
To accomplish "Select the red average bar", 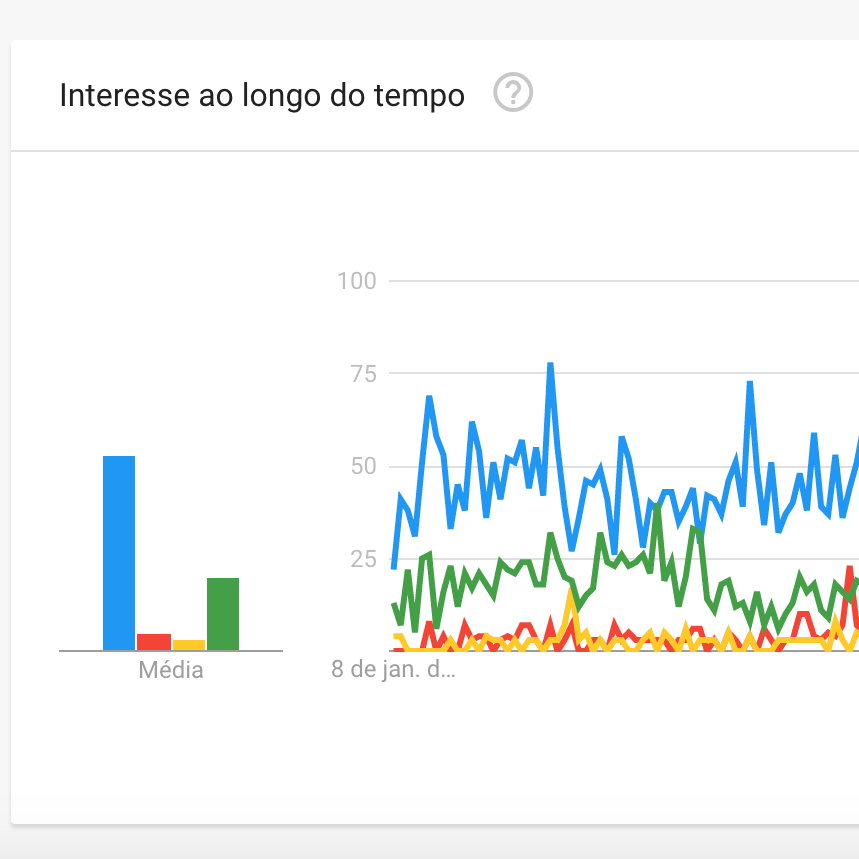I will tap(154, 641).
